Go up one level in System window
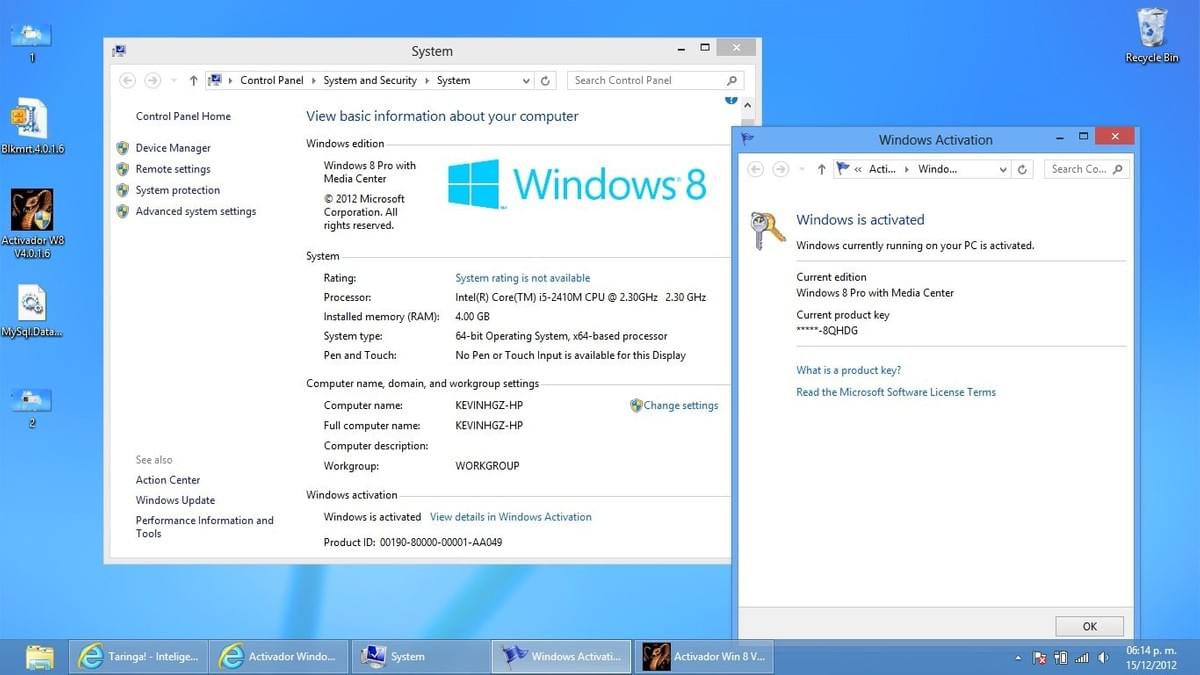 (193, 80)
